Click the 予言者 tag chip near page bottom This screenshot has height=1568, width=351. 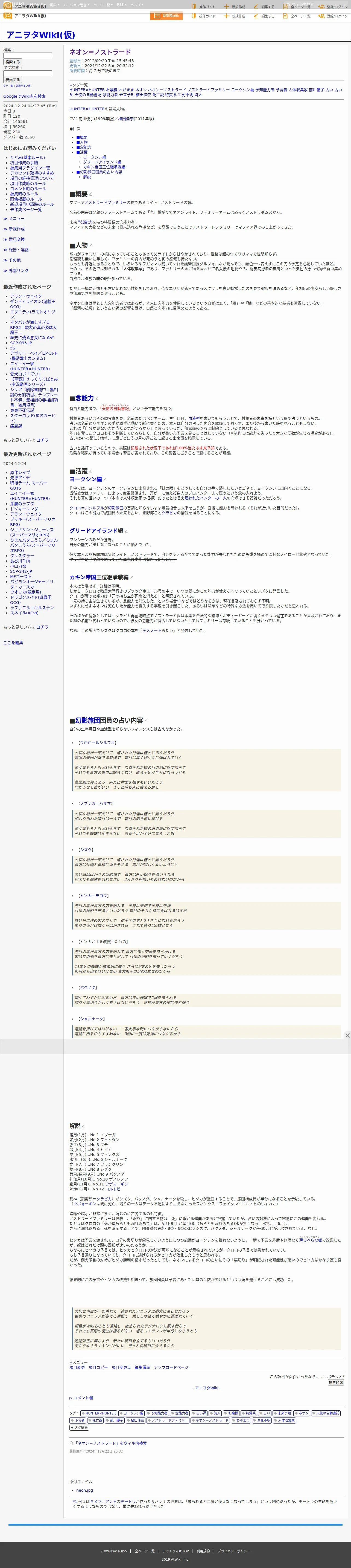click(78, 1420)
